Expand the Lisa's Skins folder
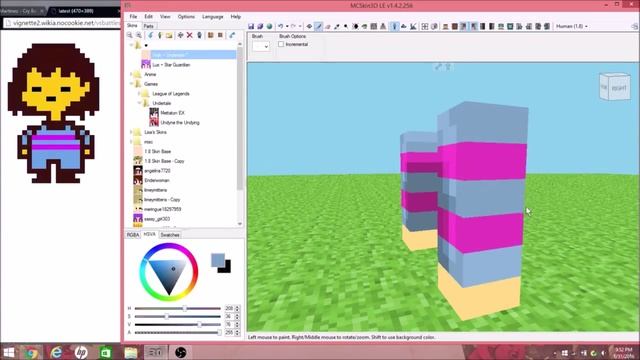The width and height of the screenshot is (640, 360). pyautogui.click(x=131, y=132)
